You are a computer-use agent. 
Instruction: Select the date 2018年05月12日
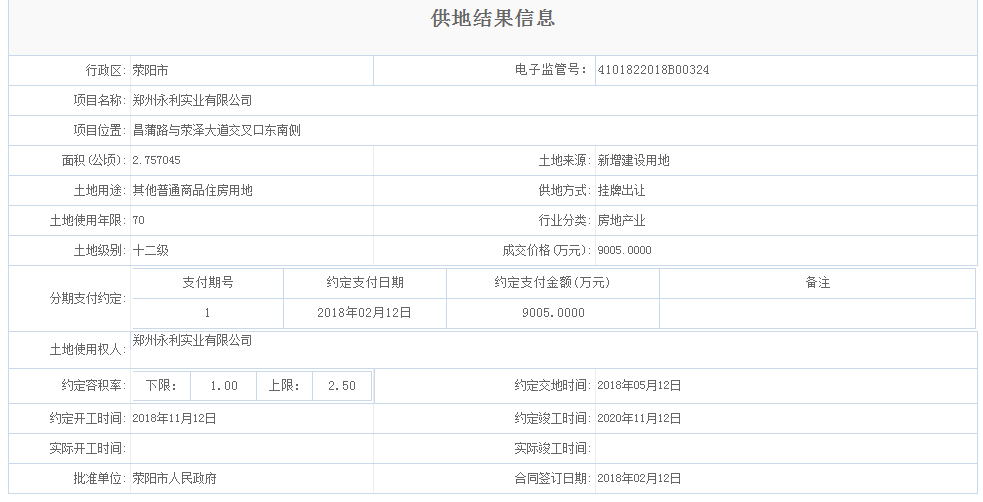tap(639, 385)
